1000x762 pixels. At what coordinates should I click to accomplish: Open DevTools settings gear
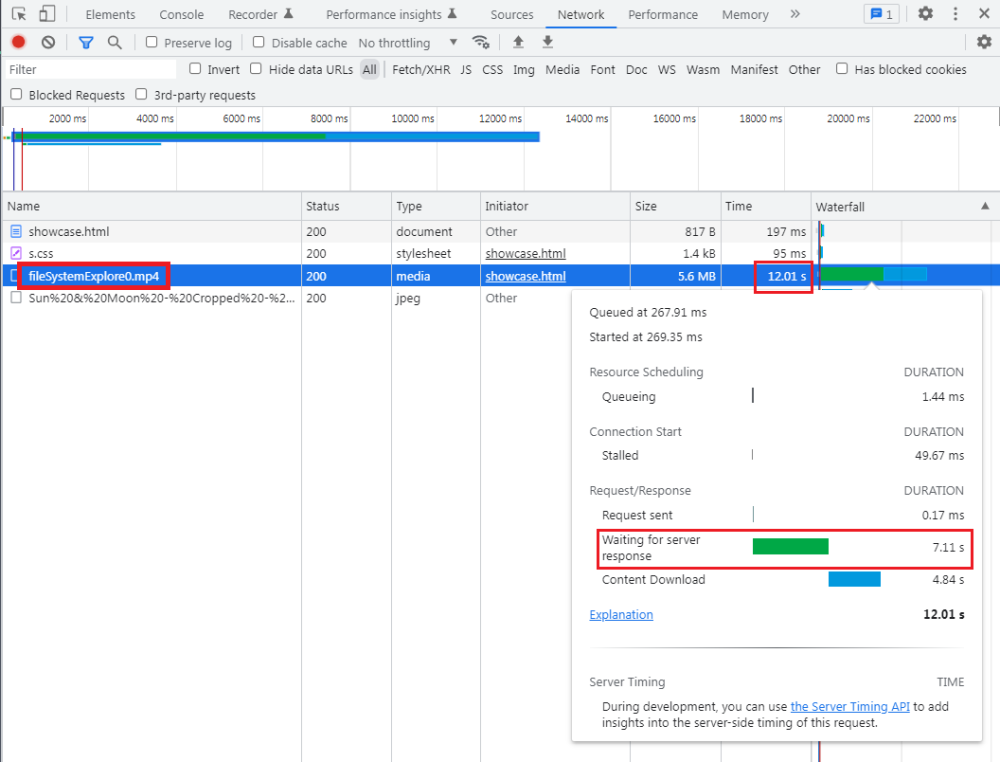tap(925, 13)
